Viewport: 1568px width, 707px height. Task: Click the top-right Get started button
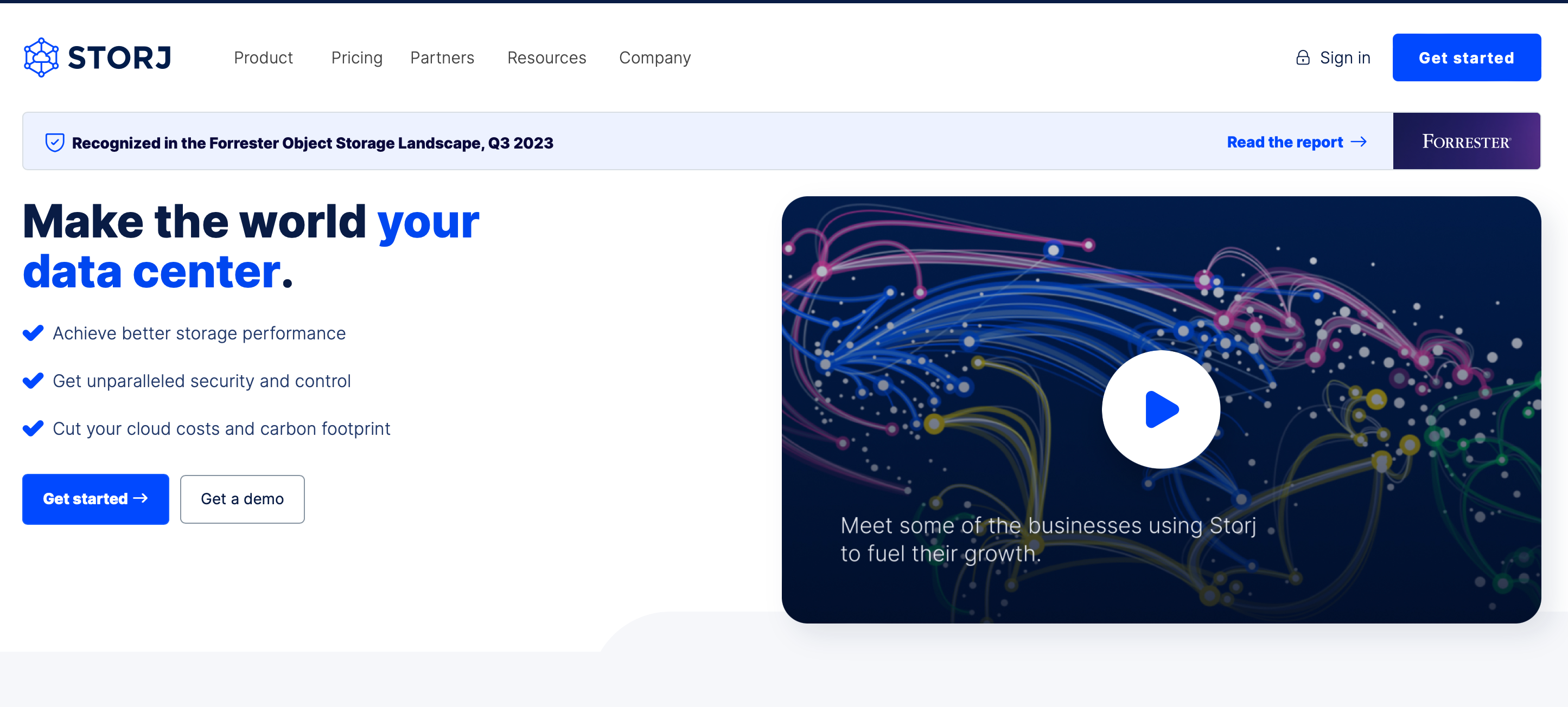[1467, 57]
